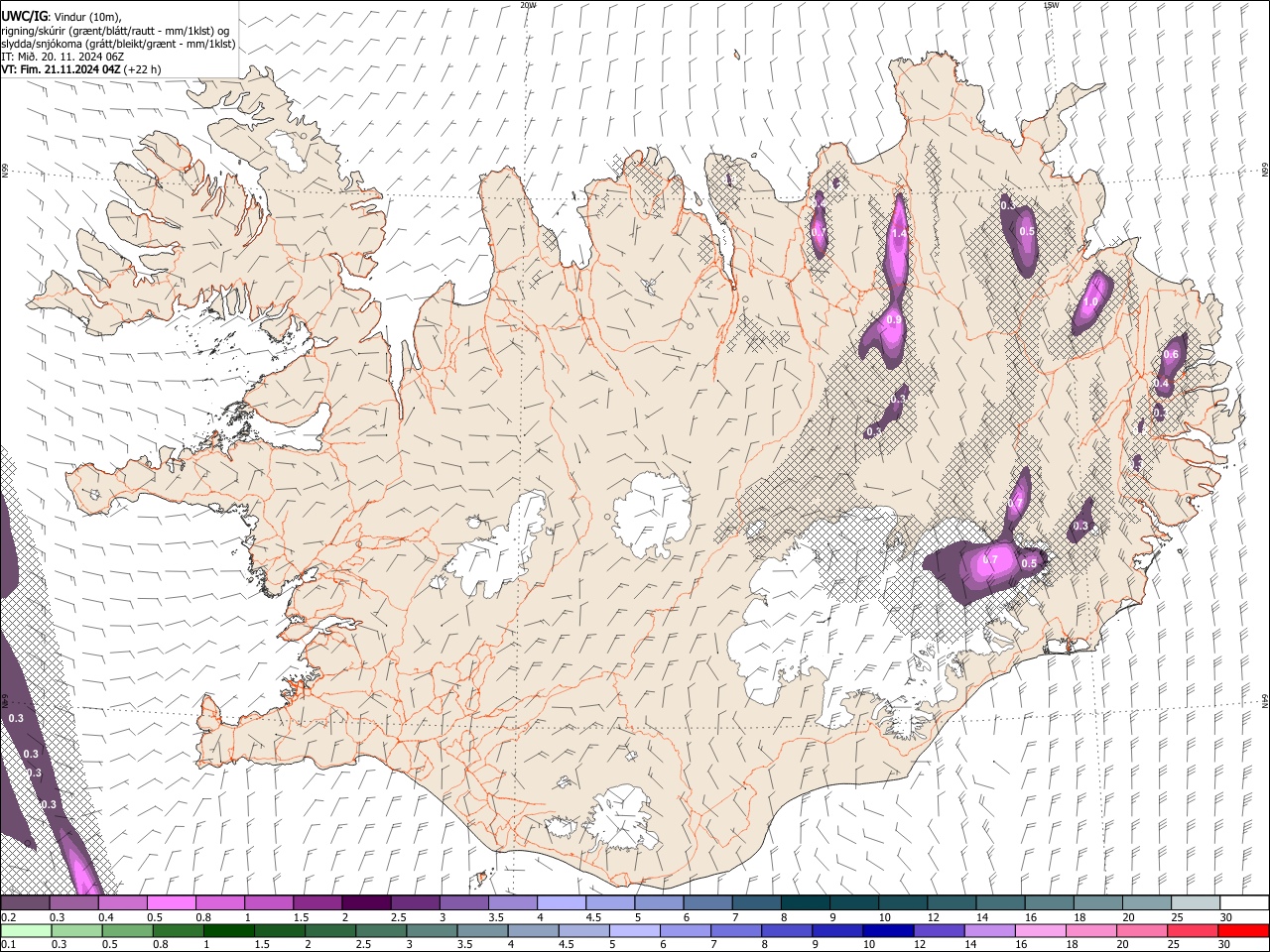Click the dark 0.2 swatch in top color bar
The image size is (1270, 952).
(25, 903)
